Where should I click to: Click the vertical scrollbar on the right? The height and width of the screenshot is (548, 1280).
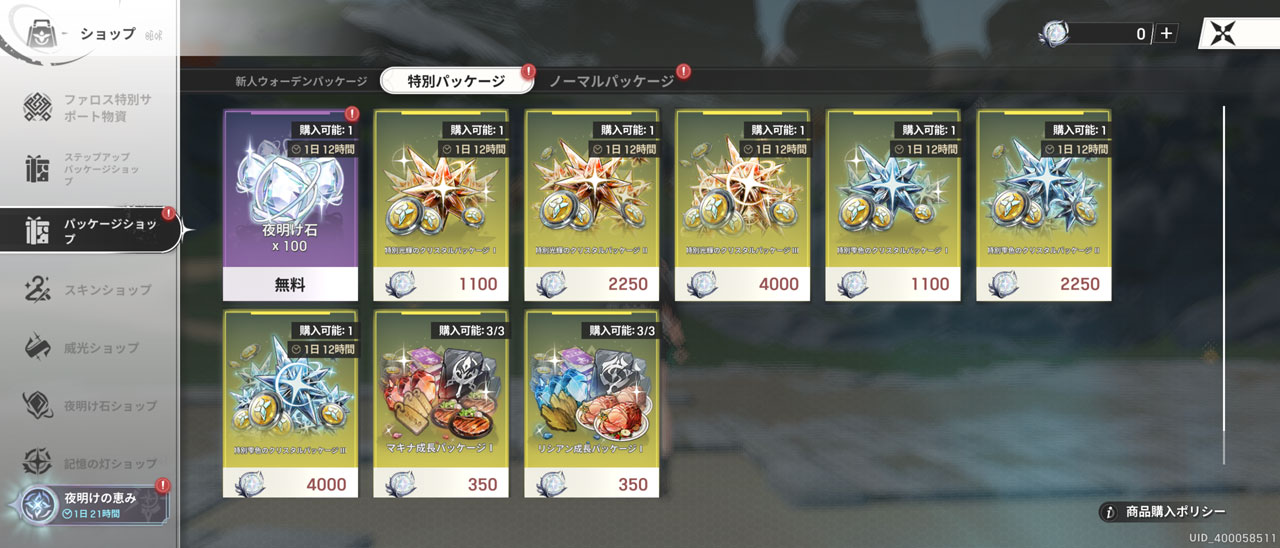point(1224,285)
